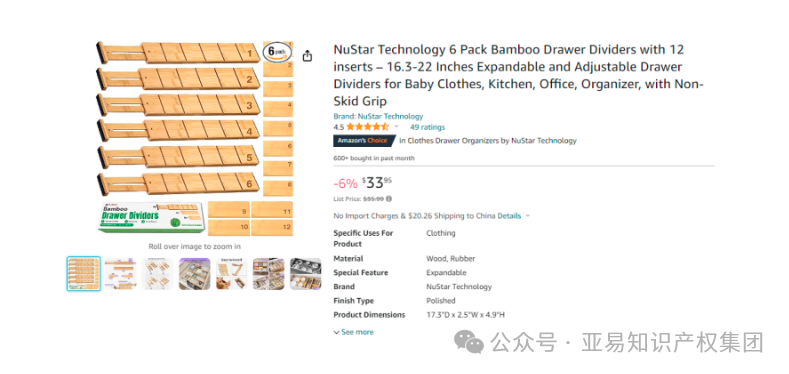
Task: Select the fourth thumbnail showing purple drawer
Action: [194, 274]
